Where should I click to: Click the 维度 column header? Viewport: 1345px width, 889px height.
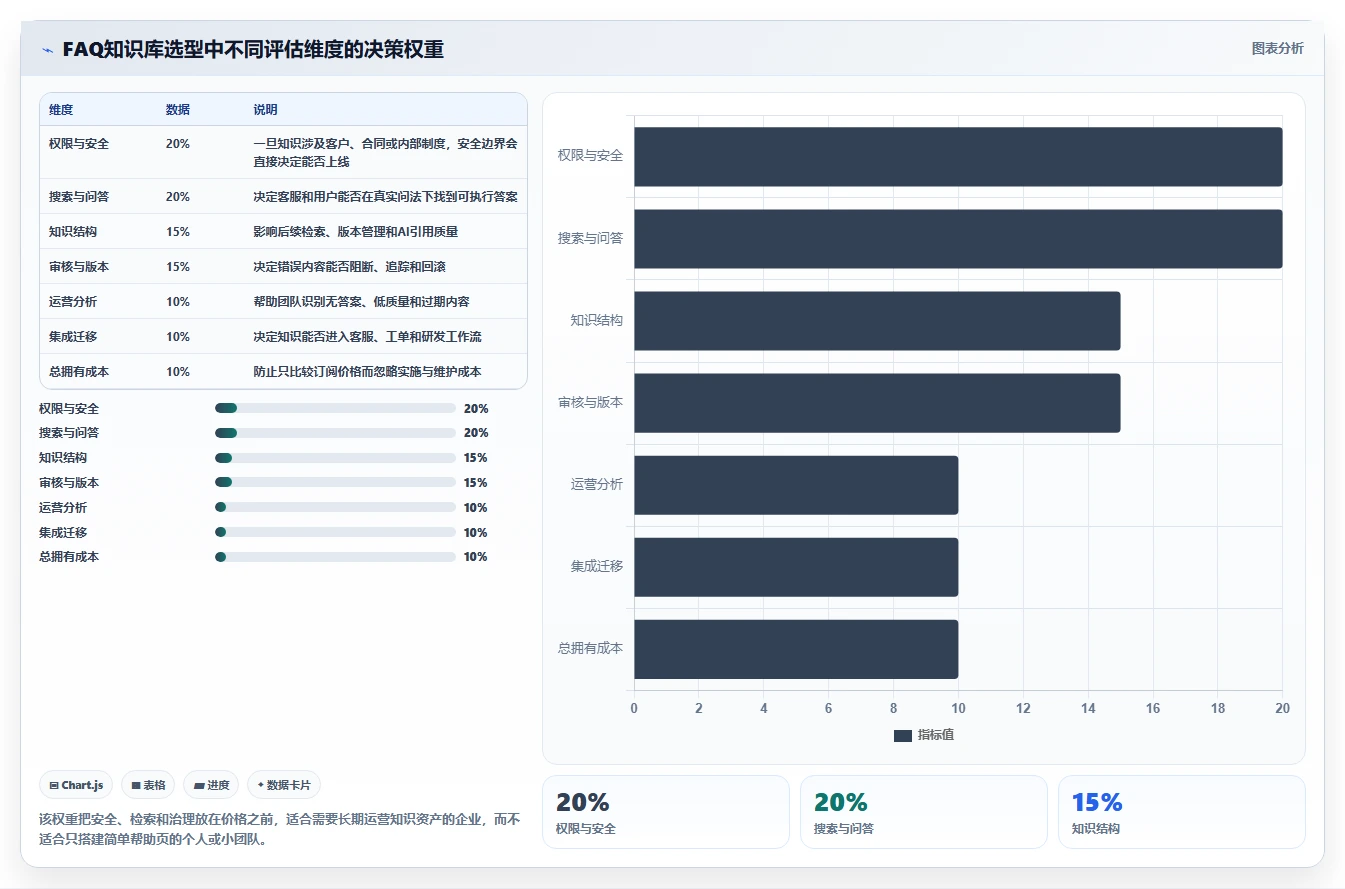61,109
